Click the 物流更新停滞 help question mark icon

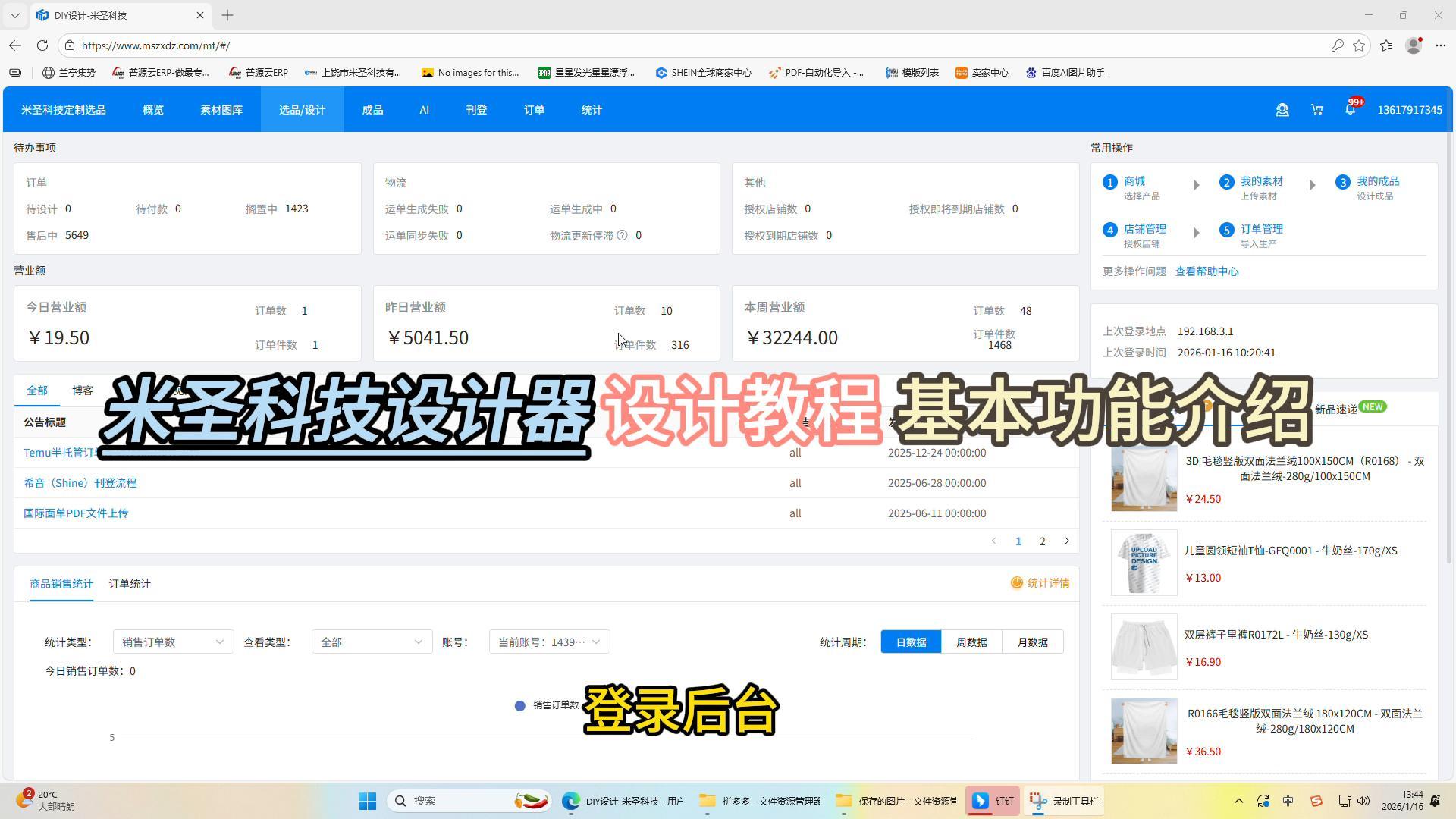click(622, 235)
